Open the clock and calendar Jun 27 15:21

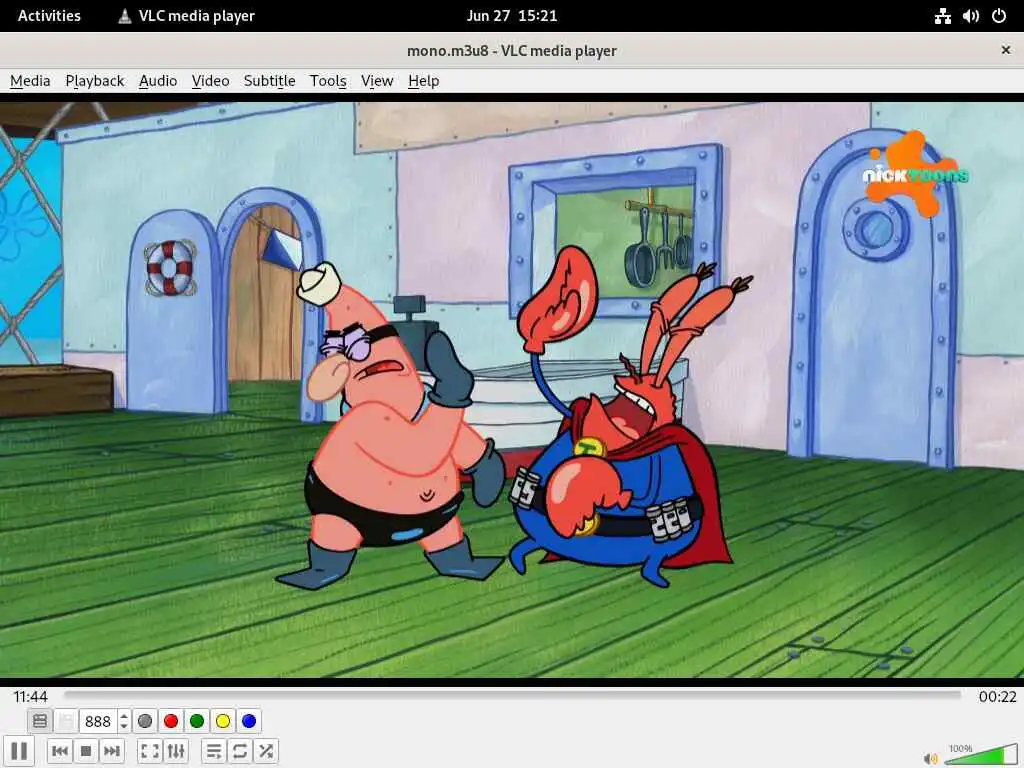point(512,16)
